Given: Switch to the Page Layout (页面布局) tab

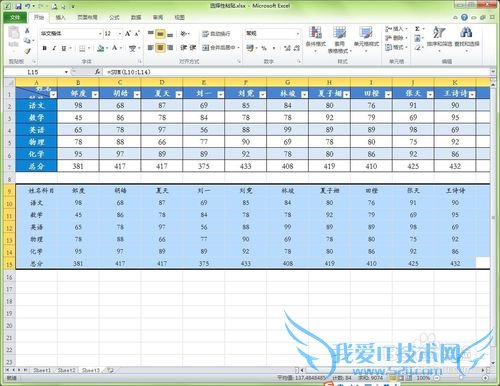Looking at the screenshot, I should 87,17.
